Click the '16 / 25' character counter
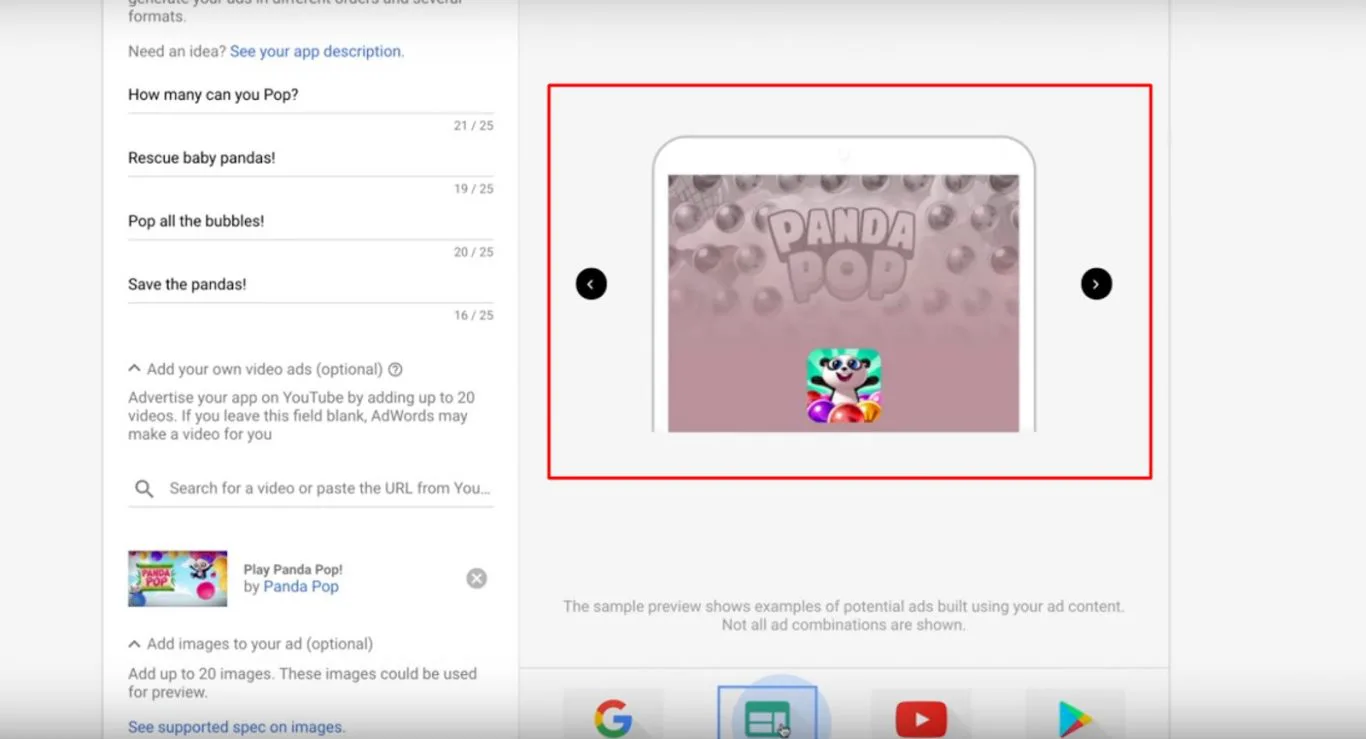Screen dimensions: 1366x739 click(x=474, y=315)
